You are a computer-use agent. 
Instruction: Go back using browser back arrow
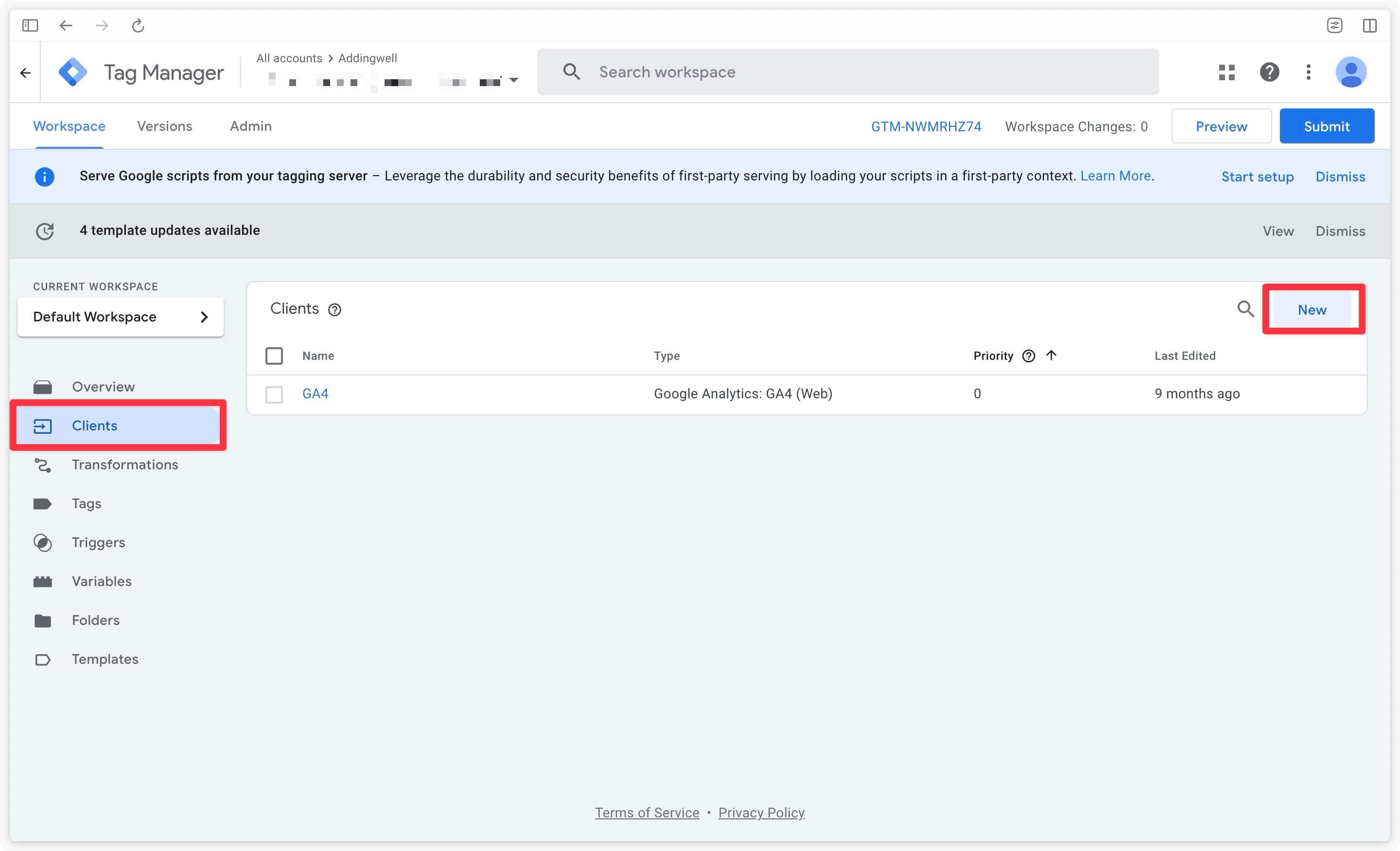pos(66,26)
